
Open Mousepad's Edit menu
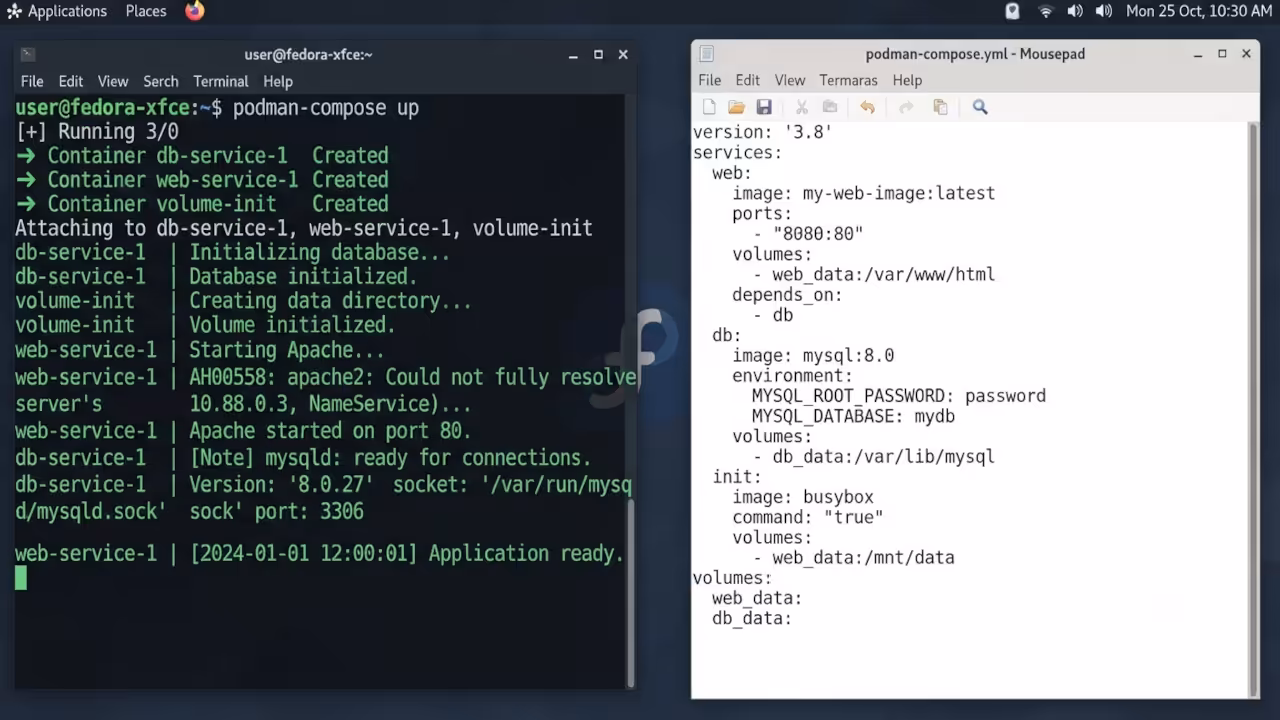[x=748, y=81]
